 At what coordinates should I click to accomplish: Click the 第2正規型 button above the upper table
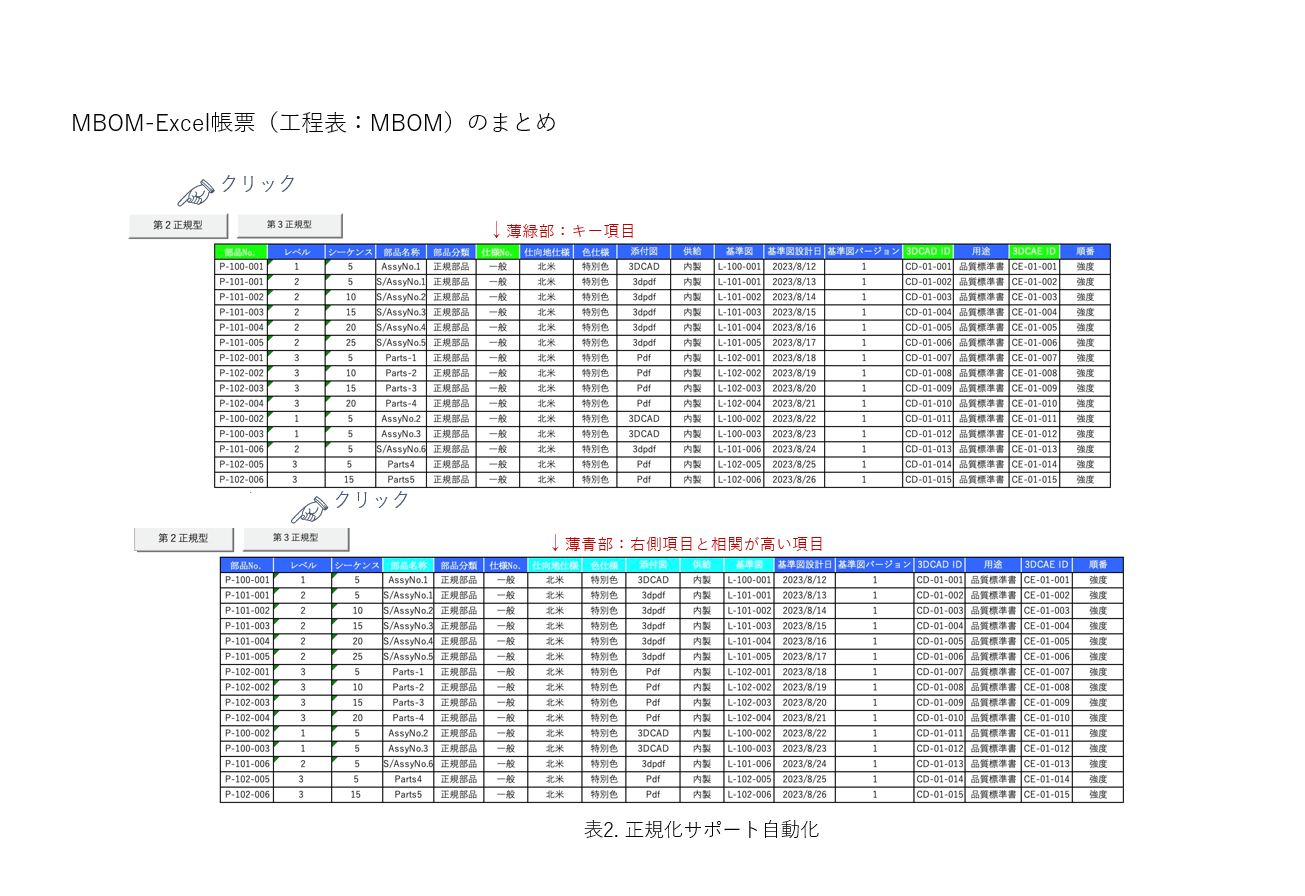[178, 225]
